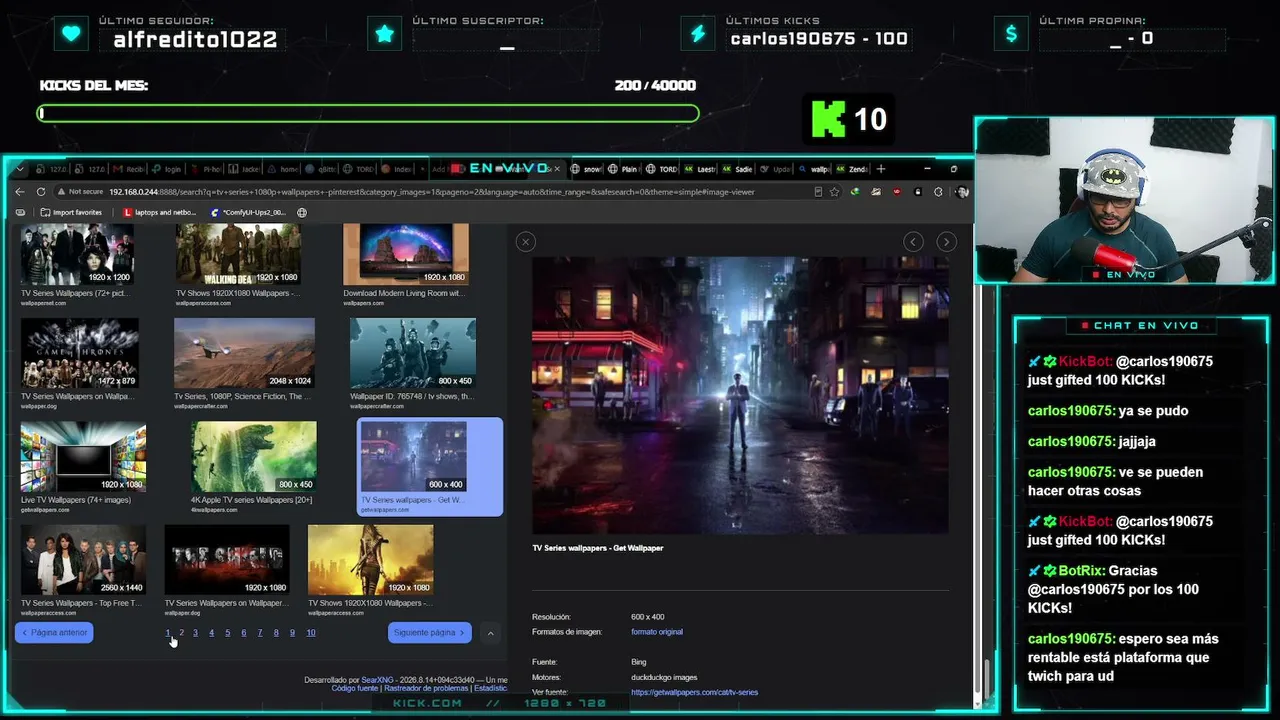The width and height of the screenshot is (1280, 720).
Task: Click the large preview image in viewer
Action: pos(740,395)
